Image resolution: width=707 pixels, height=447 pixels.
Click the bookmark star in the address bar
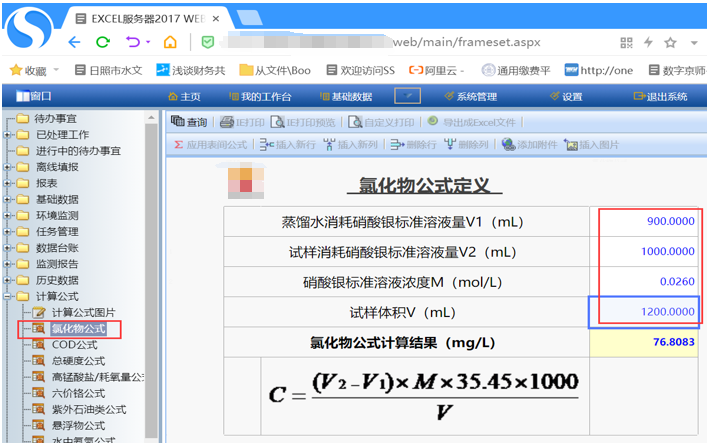click(x=670, y=42)
